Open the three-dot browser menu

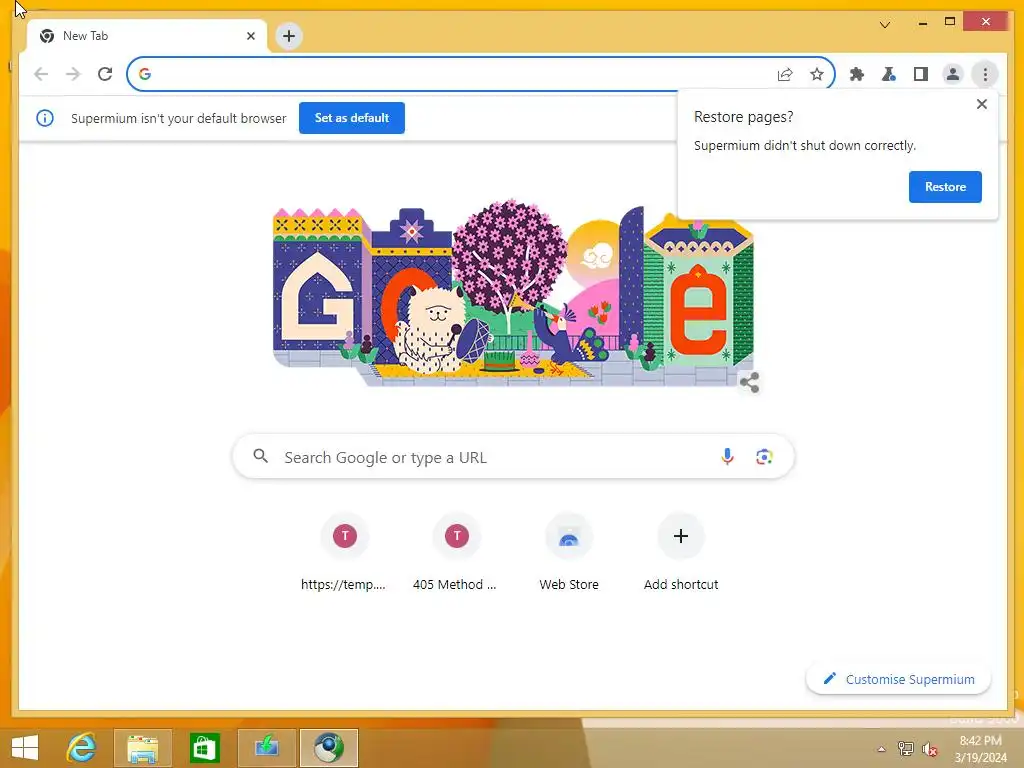coord(985,74)
